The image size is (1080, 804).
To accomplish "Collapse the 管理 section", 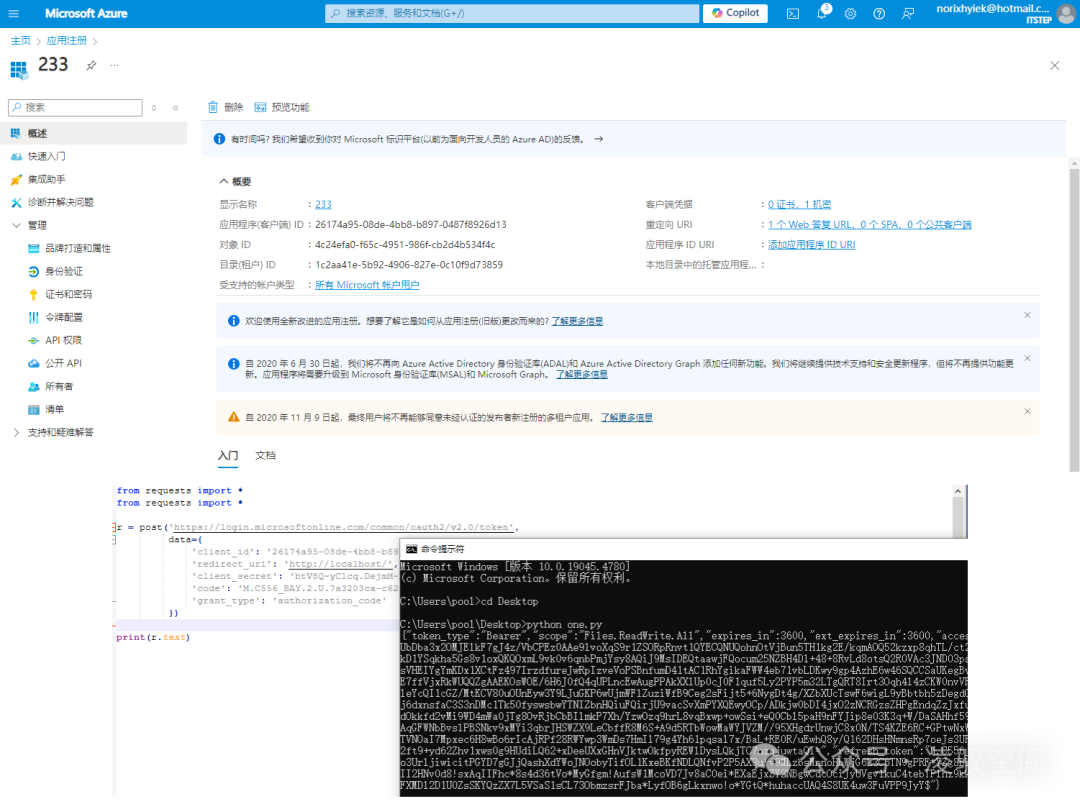I will 17,225.
